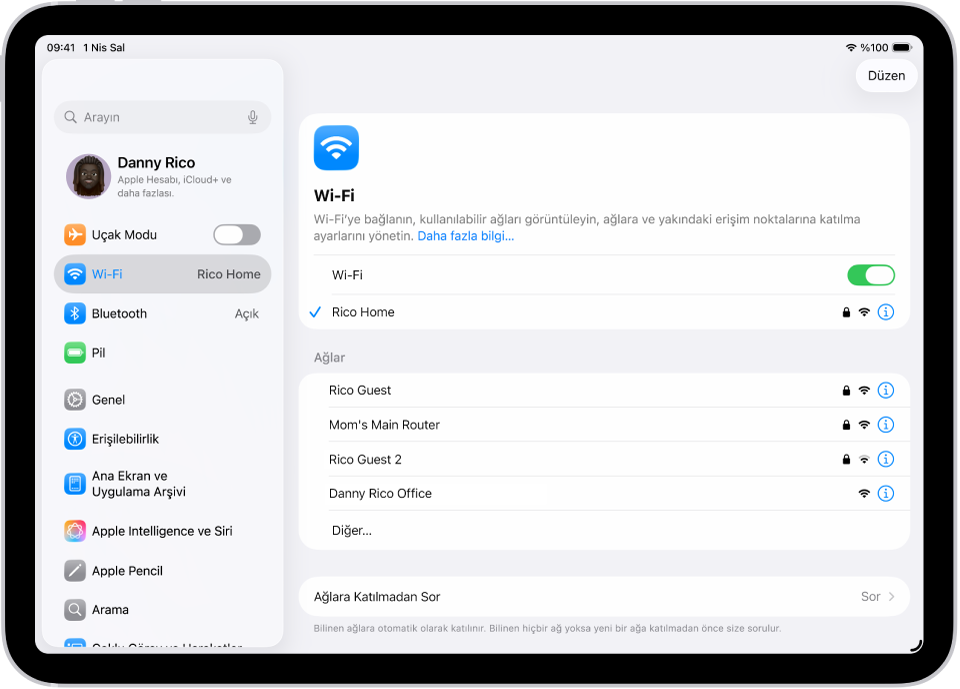Open the Pil settings item

pos(162,353)
